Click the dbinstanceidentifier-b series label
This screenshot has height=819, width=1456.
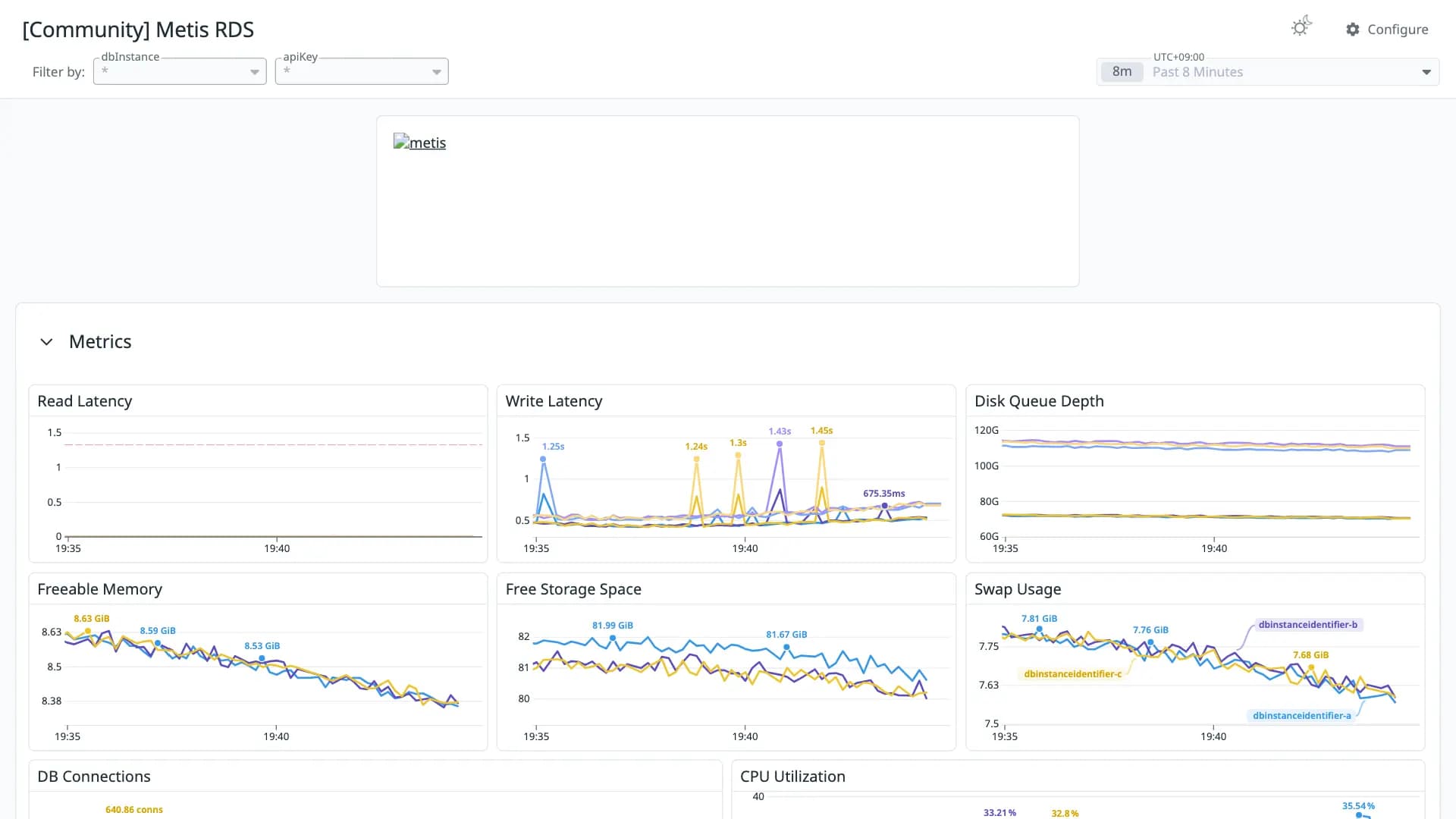(1307, 625)
